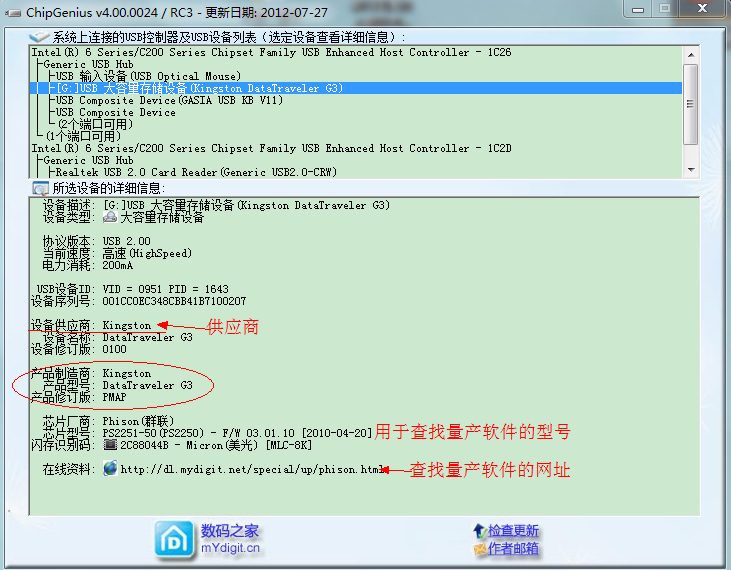
Task: Click the device list scroll up arrow
Action: coord(691,55)
